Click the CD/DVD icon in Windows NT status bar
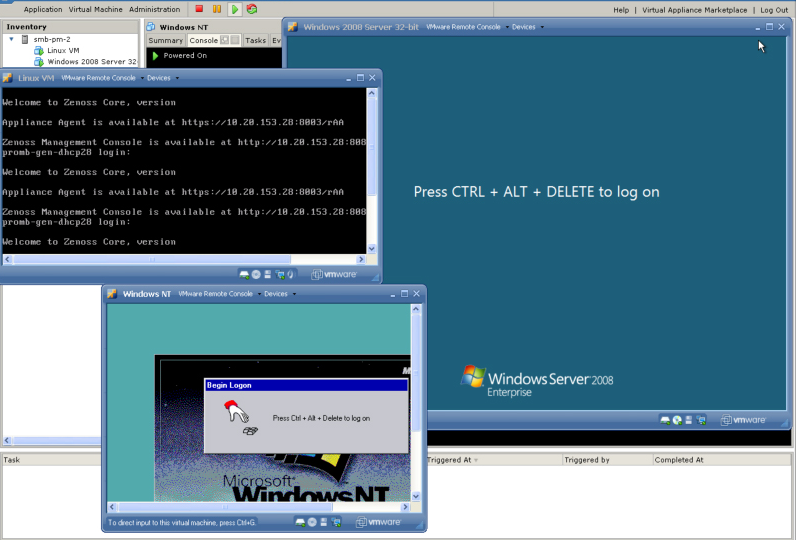 click(312, 522)
